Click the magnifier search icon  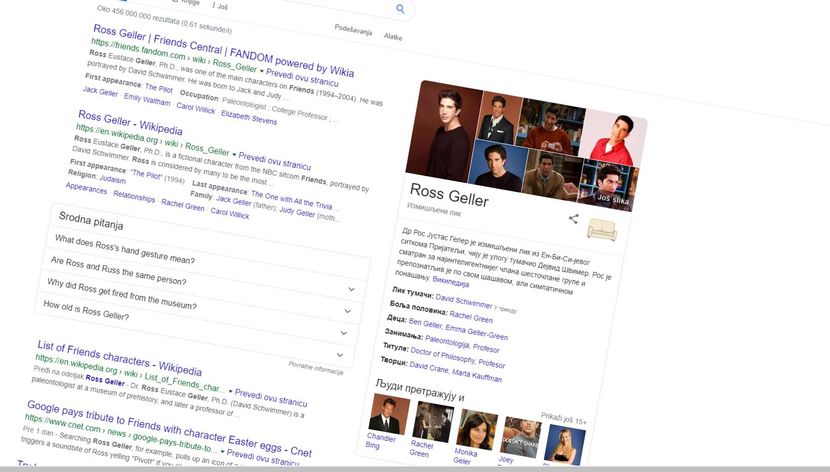click(400, 9)
